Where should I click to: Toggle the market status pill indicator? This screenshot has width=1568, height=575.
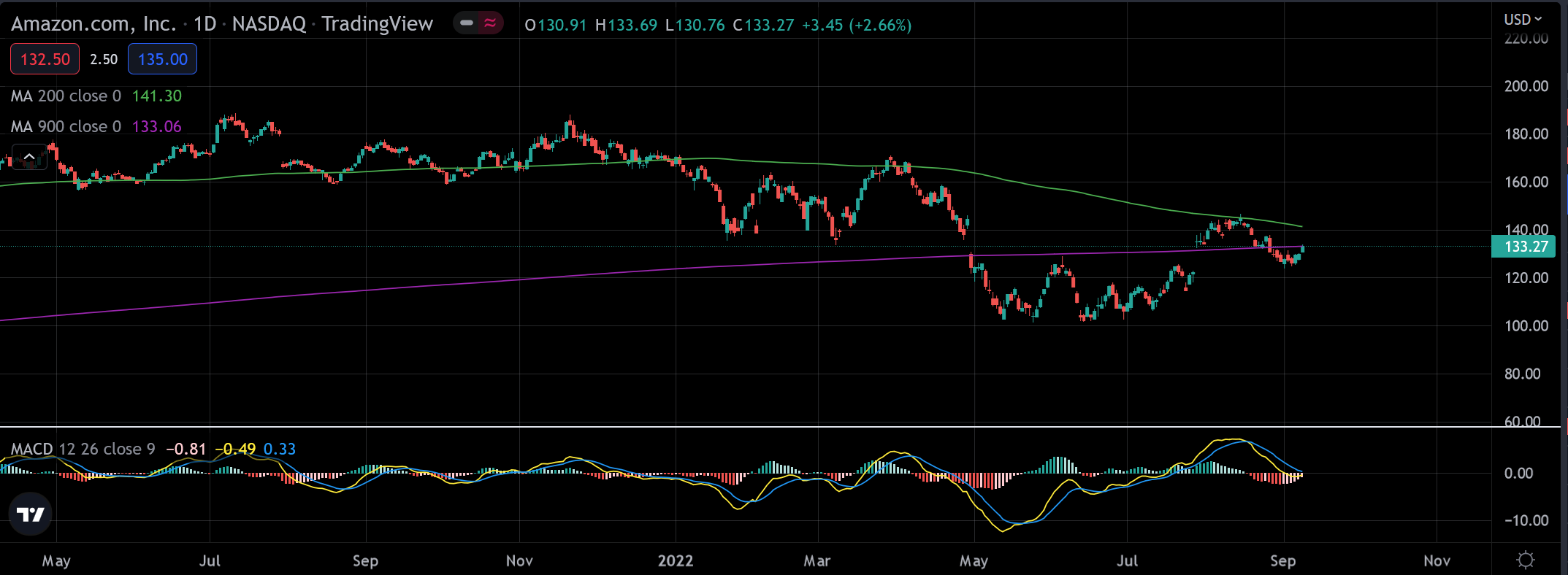[x=478, y=23]
